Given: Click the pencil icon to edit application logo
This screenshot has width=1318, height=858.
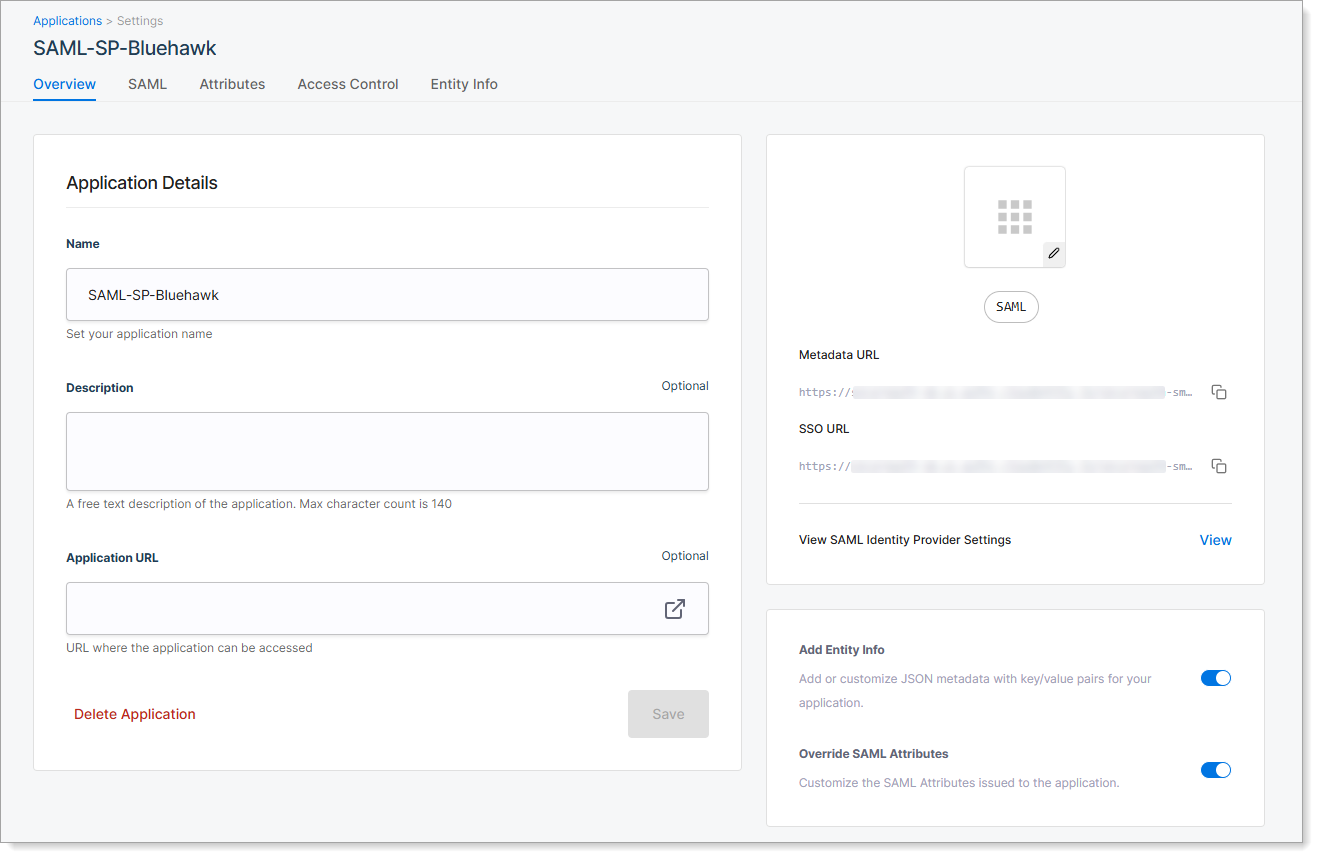Looking at the screenshot, I should (x=1053, y=254).
